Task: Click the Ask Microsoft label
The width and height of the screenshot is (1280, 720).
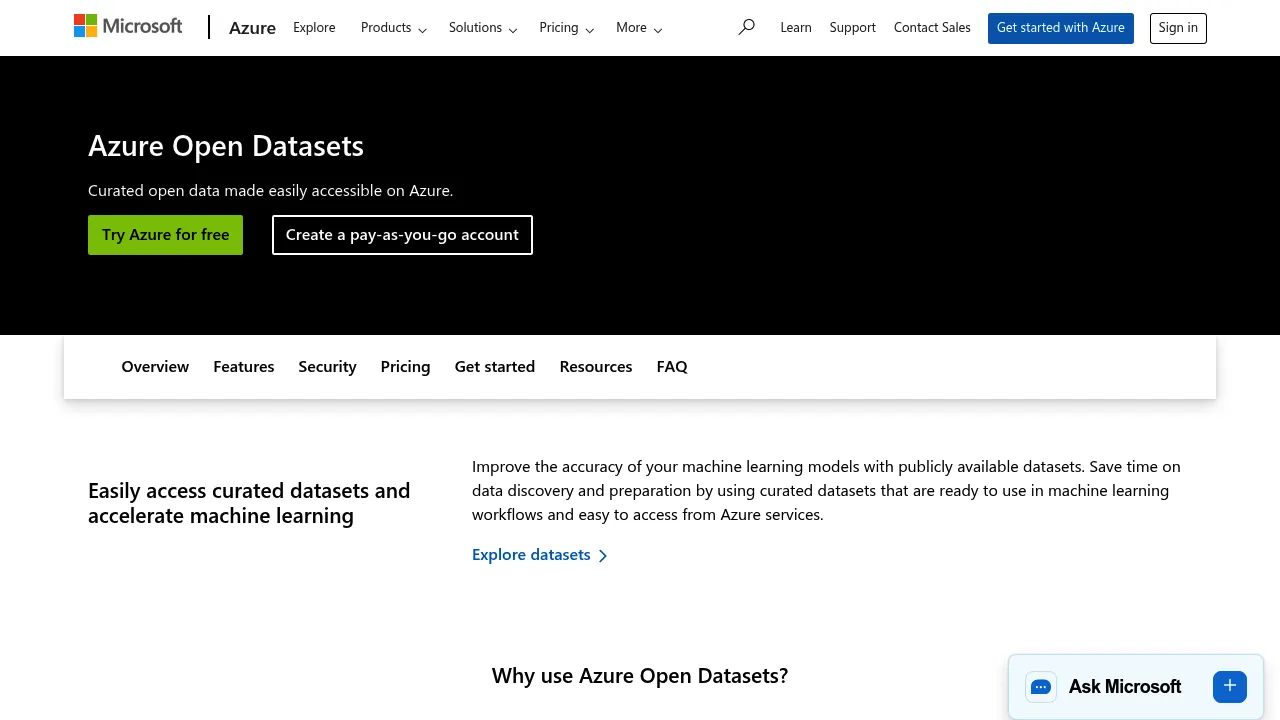Action: click(x=1125, y=687)
